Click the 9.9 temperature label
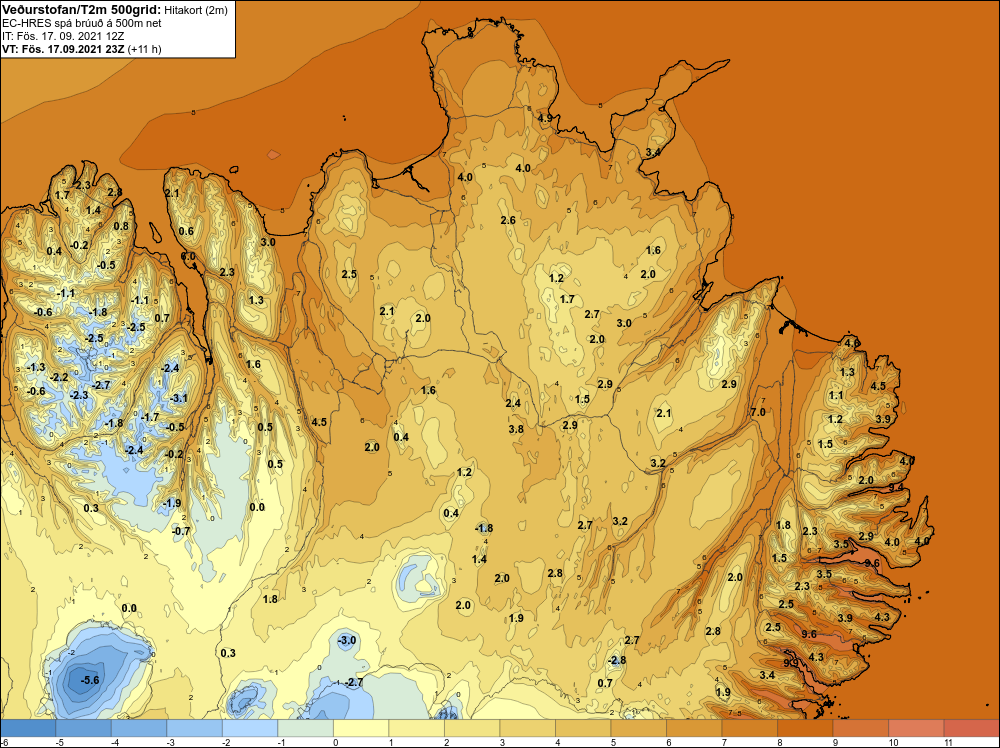Screen dimensions: 1000x748 pyautogui.click(x=791, y=663)
